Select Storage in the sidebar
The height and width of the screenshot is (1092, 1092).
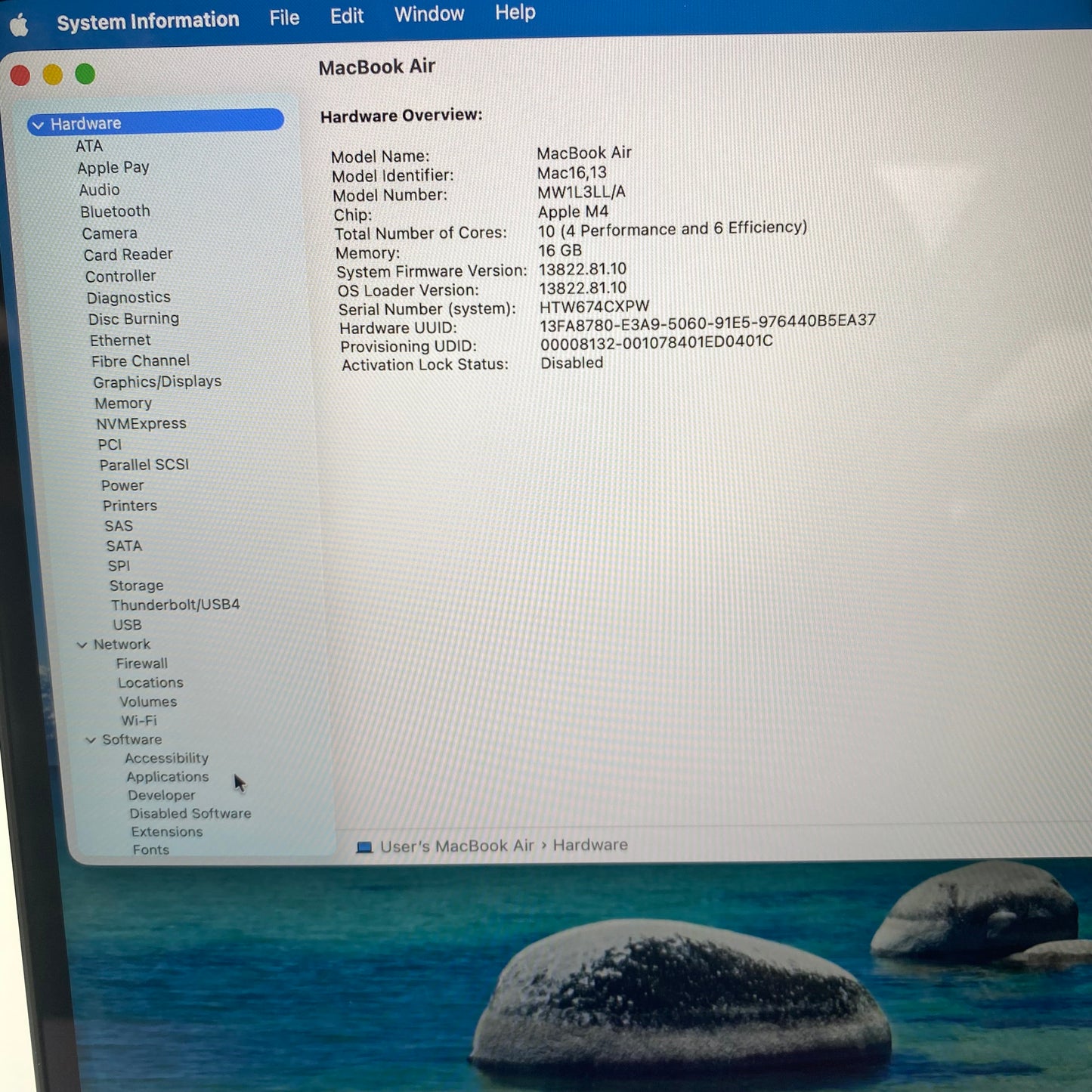pos(136,586)
